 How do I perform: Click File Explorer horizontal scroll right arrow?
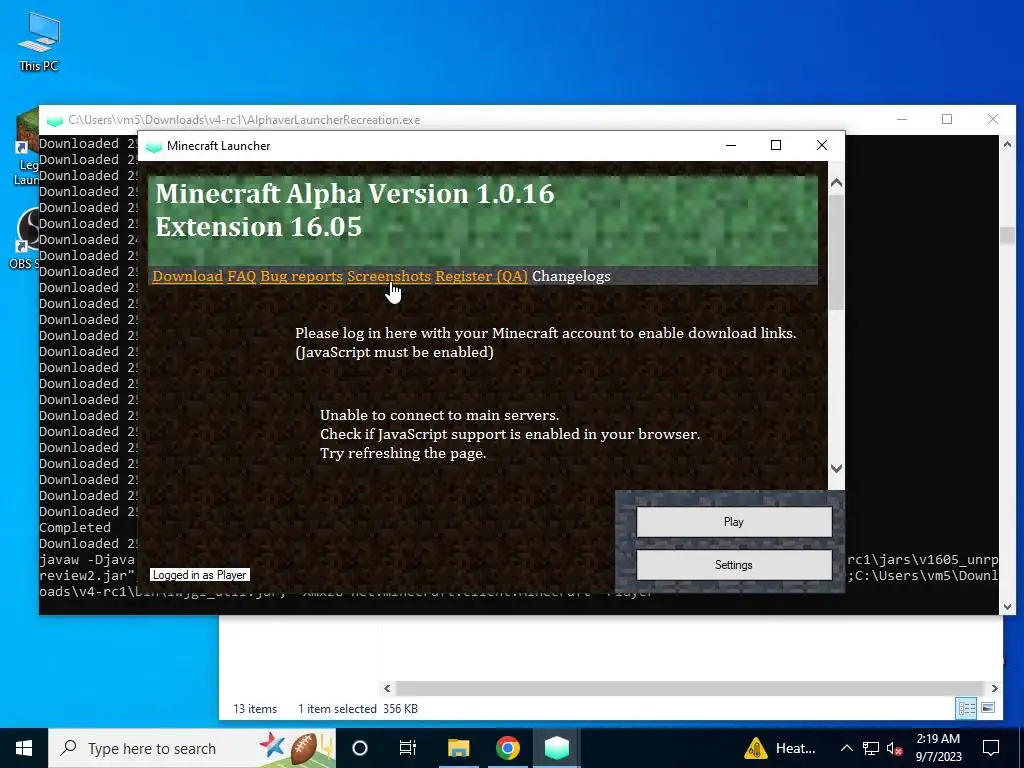(995, 688)
